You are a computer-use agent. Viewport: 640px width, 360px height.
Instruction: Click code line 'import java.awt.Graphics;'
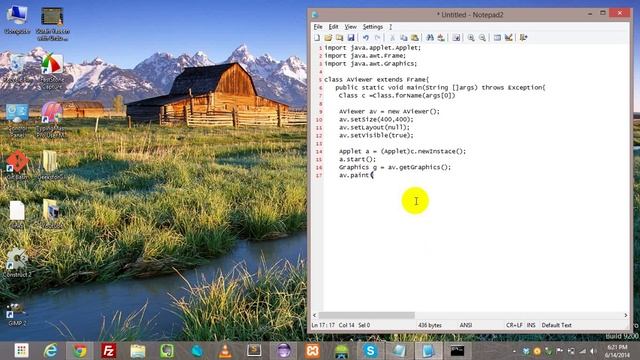point(371,64)
